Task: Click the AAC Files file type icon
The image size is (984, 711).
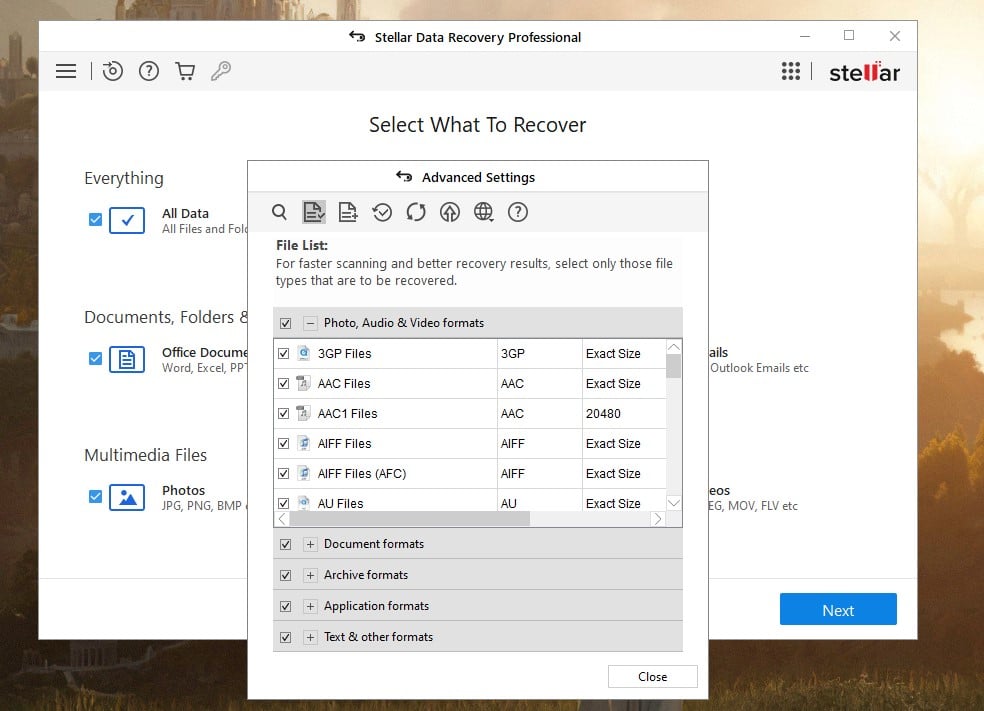Action: coord(304,383)
